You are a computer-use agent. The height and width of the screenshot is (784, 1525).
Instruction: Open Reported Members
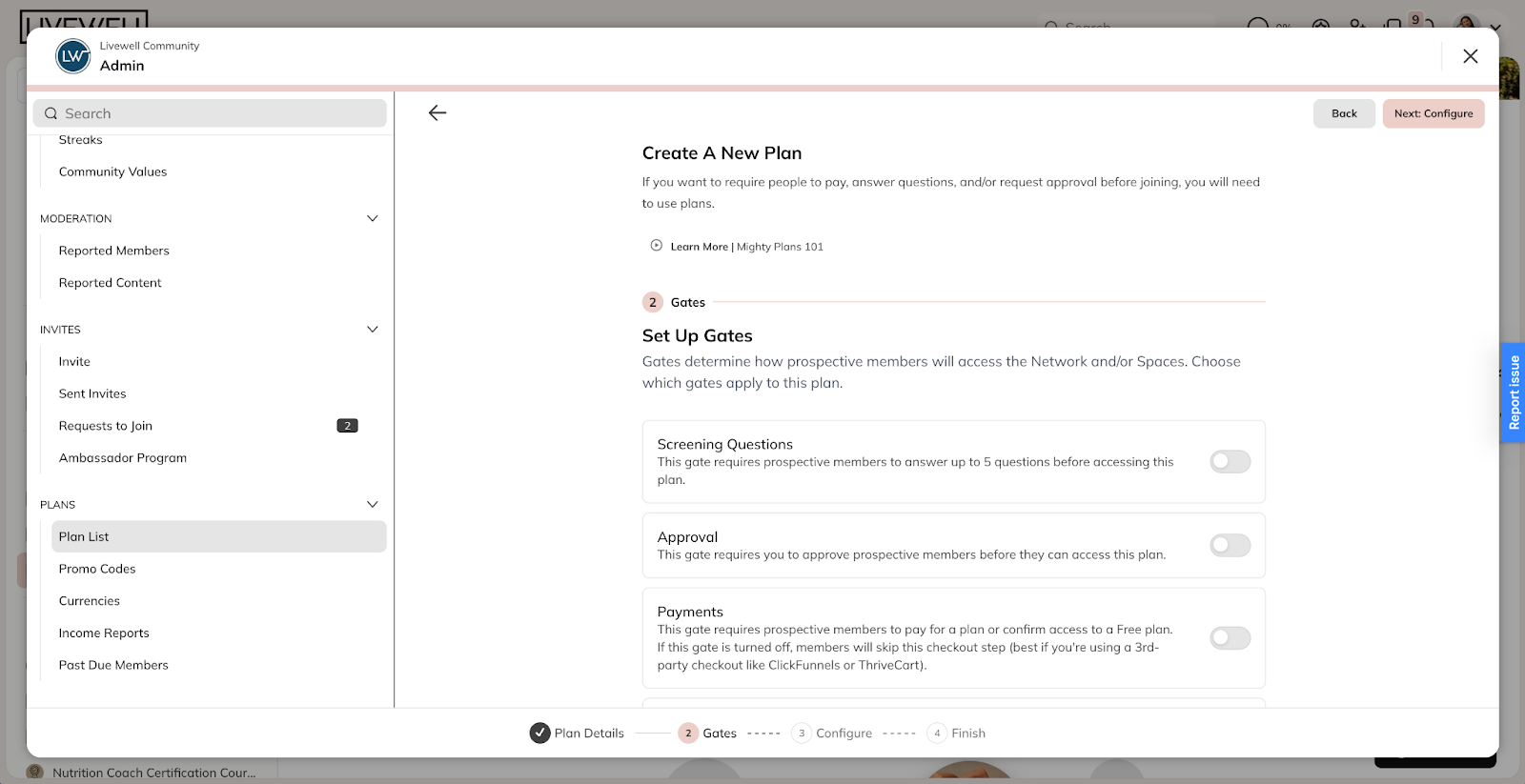click(x=113, y=251)
